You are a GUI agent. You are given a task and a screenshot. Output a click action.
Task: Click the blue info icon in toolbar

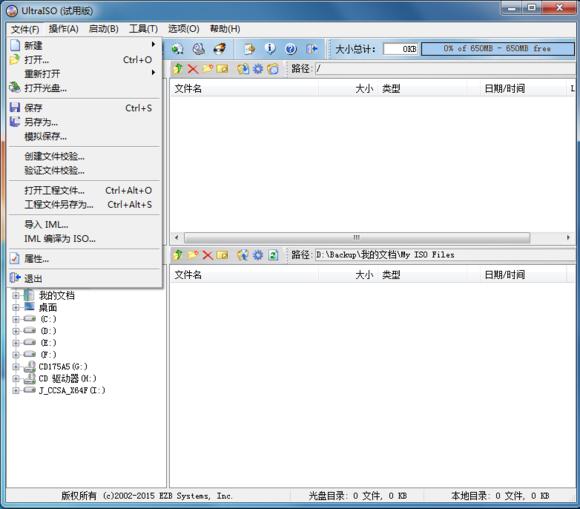click(270, 49)
